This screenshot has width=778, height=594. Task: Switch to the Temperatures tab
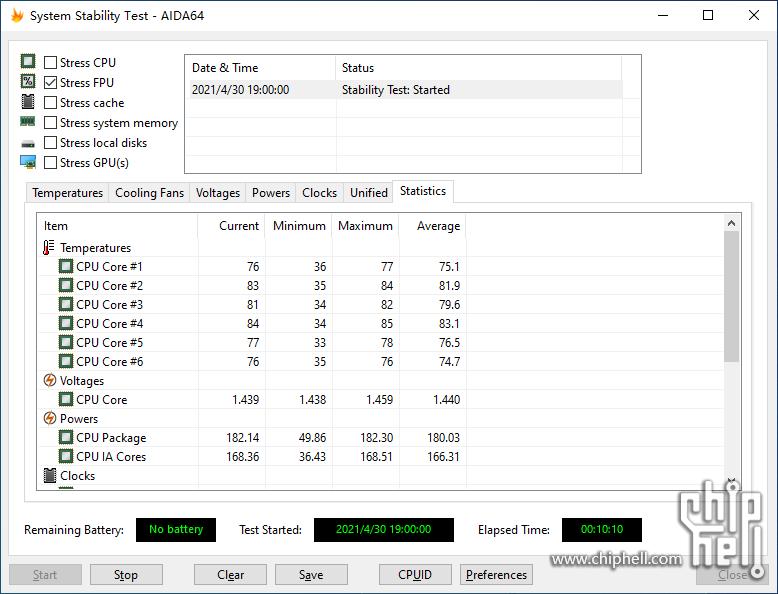point(67,193)
